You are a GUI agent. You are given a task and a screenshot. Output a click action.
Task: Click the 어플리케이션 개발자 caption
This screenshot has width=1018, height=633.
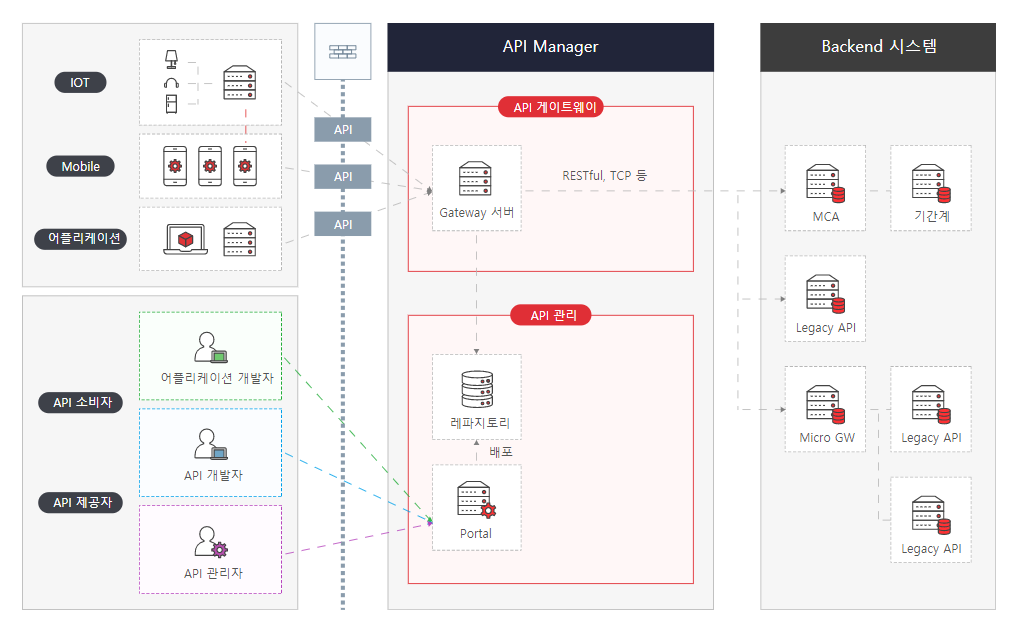tap(217, 378)
